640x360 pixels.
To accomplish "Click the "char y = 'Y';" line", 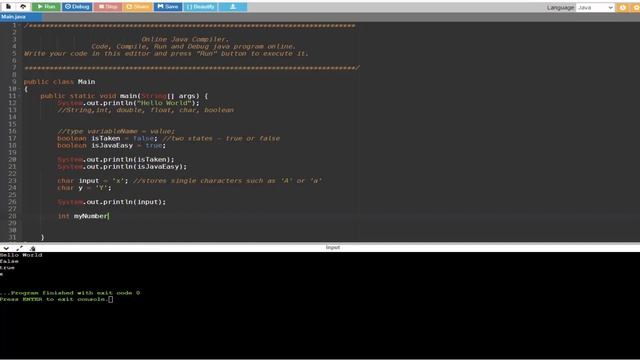I will [x=84, y=188].
